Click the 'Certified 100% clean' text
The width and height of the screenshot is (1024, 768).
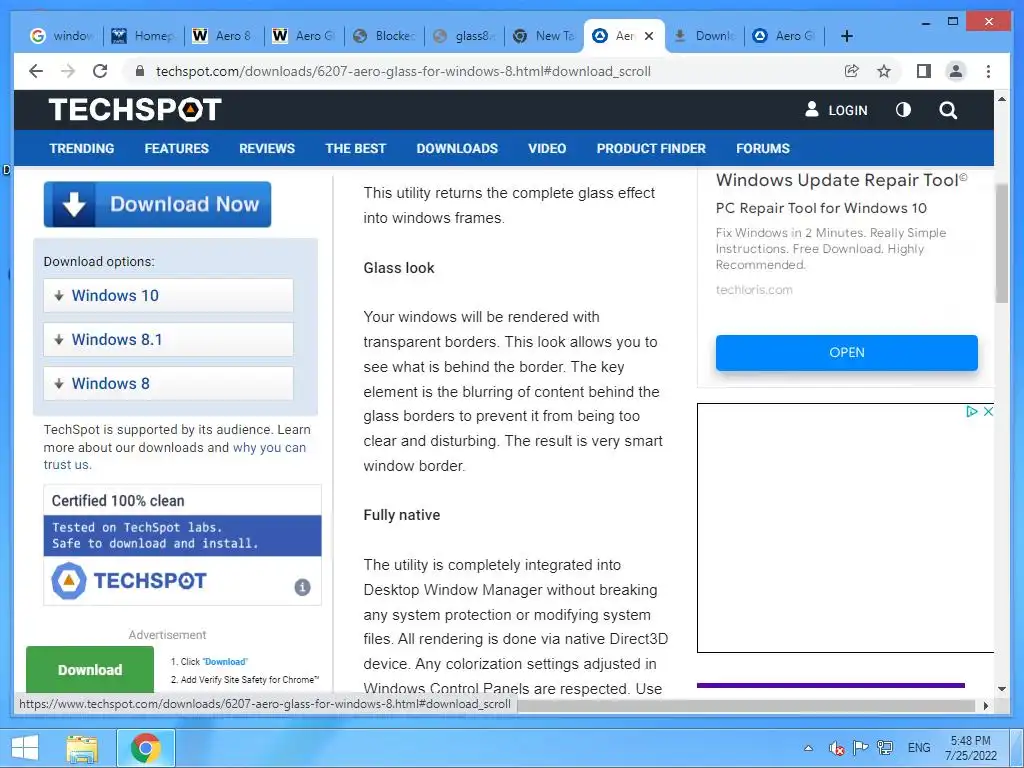pos(118,501)
